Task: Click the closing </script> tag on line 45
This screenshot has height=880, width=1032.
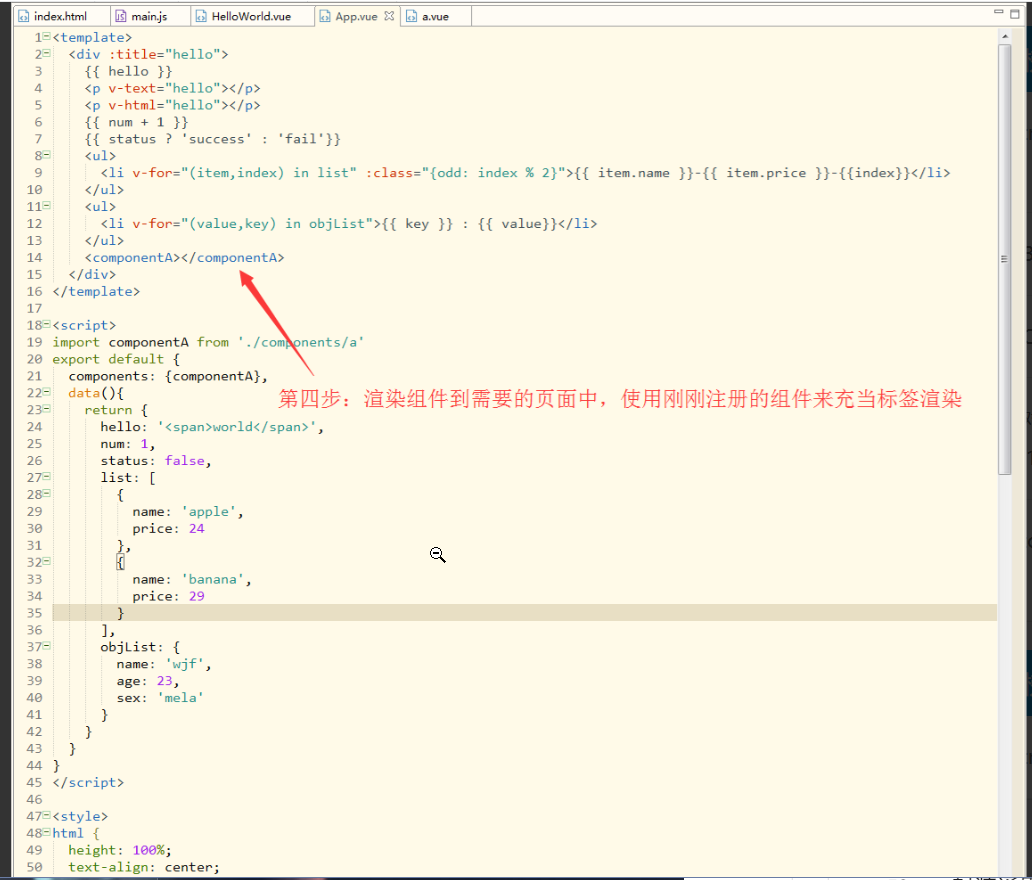Action: [x=88, y=783]
